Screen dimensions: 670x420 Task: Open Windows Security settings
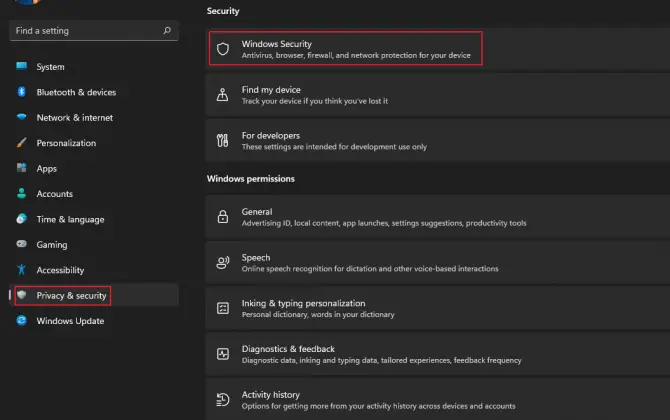click(x=438, y=49)
